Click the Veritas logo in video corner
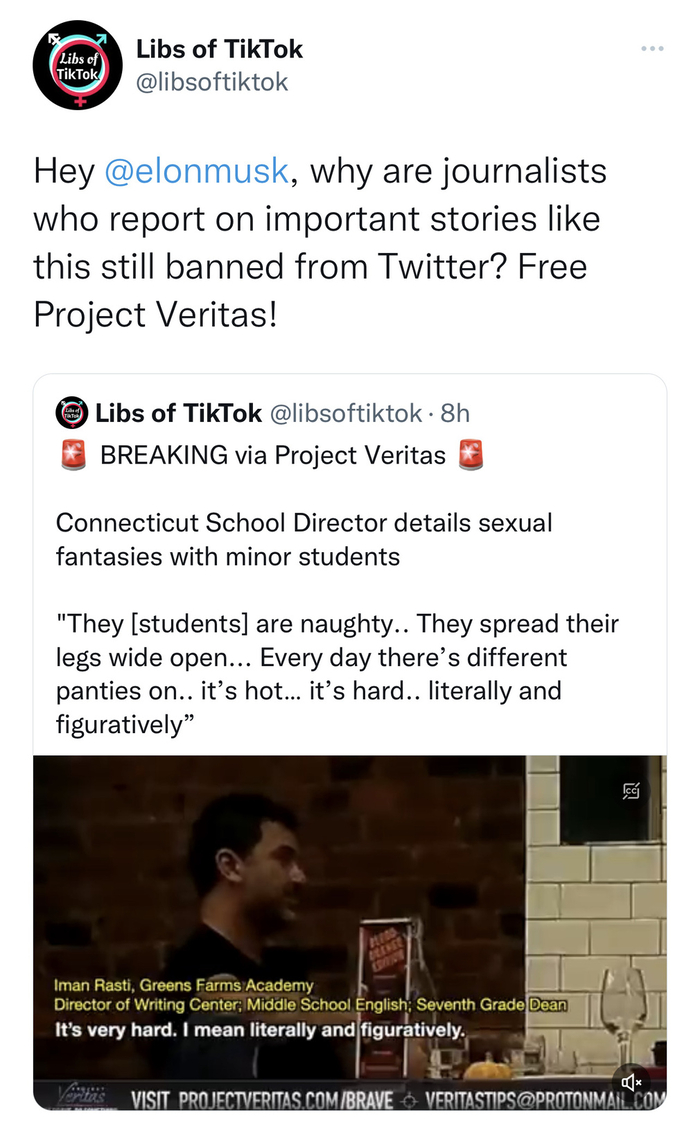This screenshot has height=1124, width=700. pos(80,1093)
